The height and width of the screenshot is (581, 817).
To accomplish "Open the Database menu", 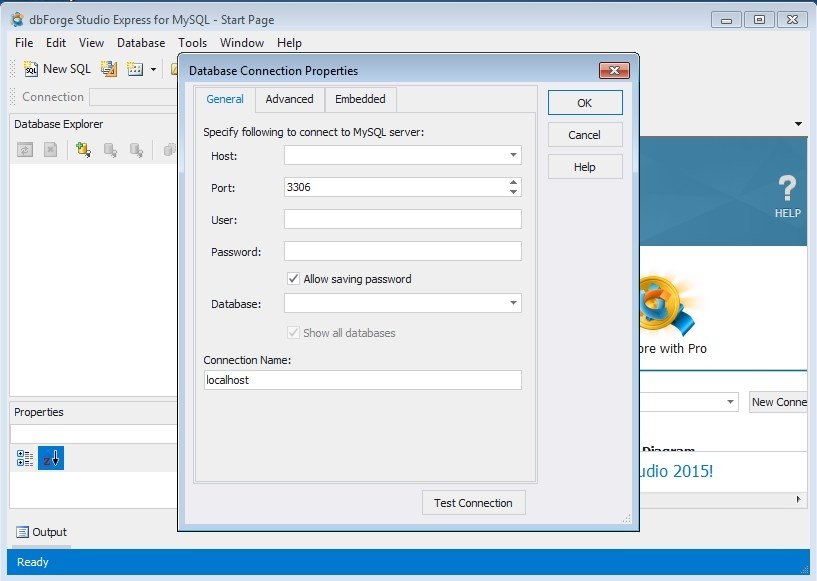I will 141,43.
